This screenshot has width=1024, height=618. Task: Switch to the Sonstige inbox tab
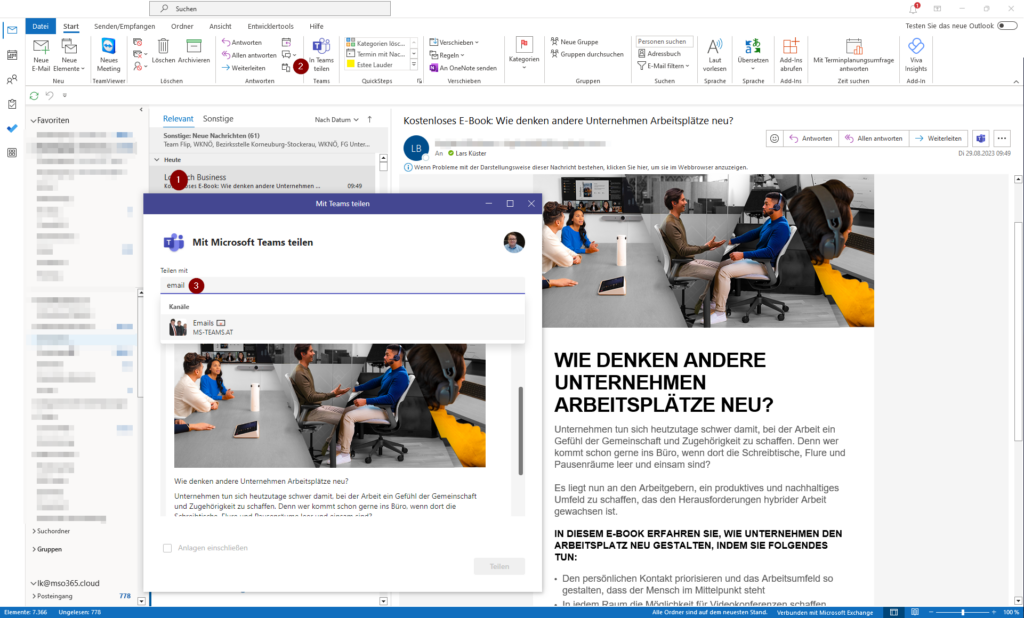pyautogui.click(x=218, y=119)
